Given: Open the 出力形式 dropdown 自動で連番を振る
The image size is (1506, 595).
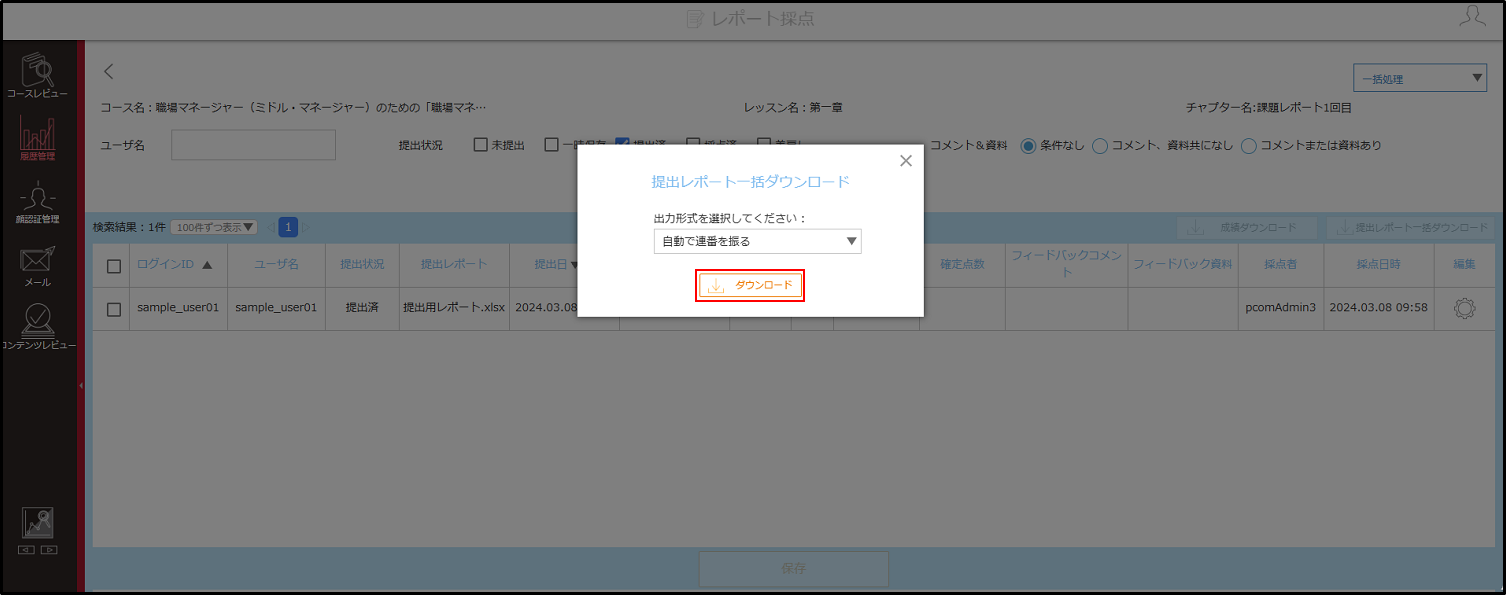Looking at the screenshot, I should pyautogui.click(x=757, y=241).
